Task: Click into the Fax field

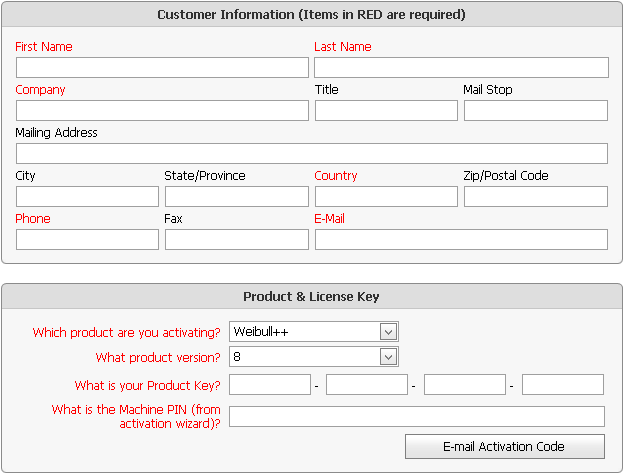Action: (x=236, y=240)
